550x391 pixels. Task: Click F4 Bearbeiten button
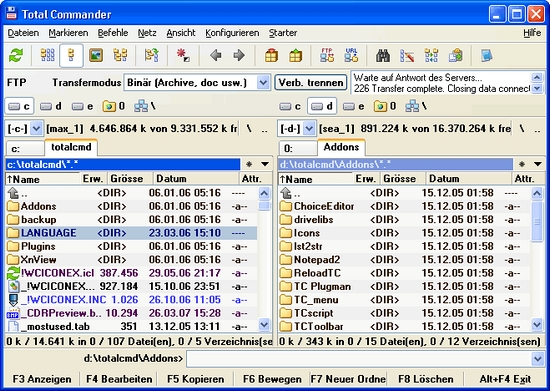(119, 379)
